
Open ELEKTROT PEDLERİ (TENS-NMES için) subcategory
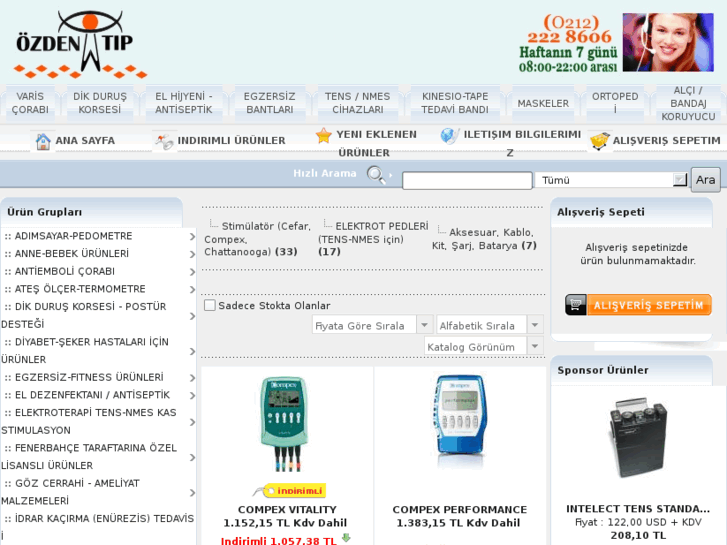373,239
